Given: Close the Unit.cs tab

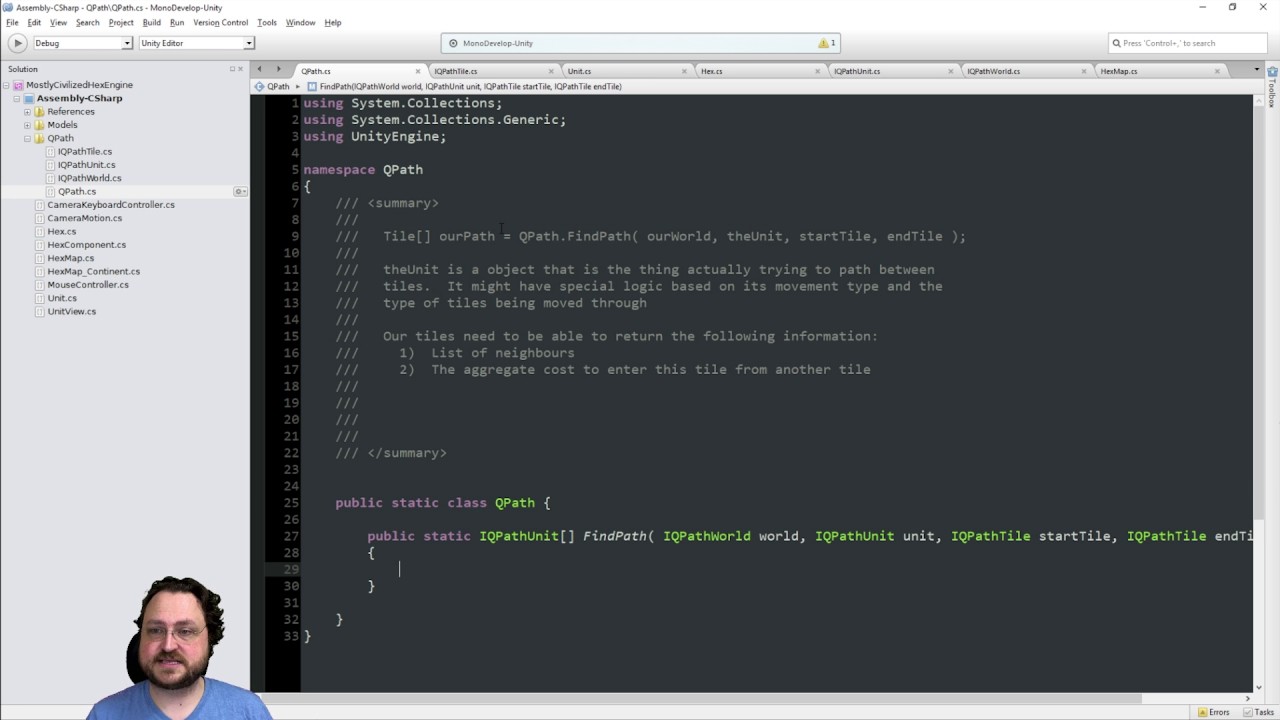Looking at the screenshot, I should (684, 71).
